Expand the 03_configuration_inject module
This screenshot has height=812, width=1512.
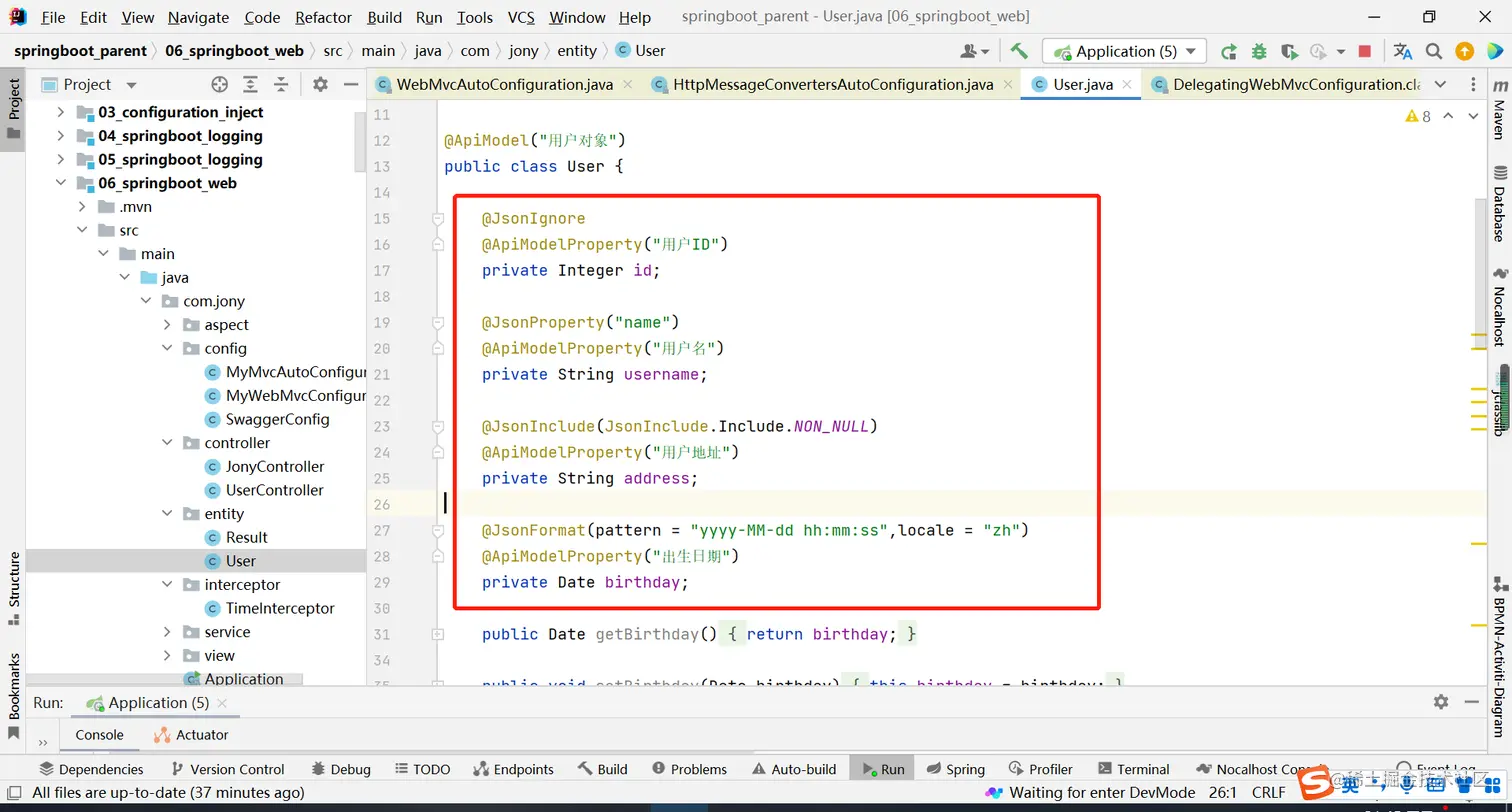click(61, 112)
